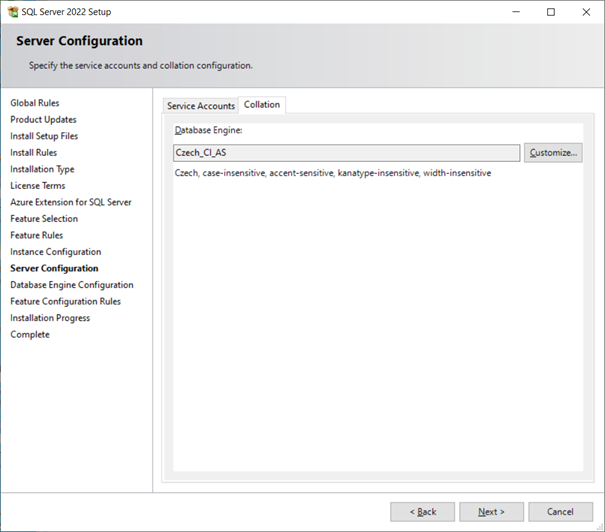This screenshot has width=605, height=532.
Task: Click Install Rules step
Action: 34,153
